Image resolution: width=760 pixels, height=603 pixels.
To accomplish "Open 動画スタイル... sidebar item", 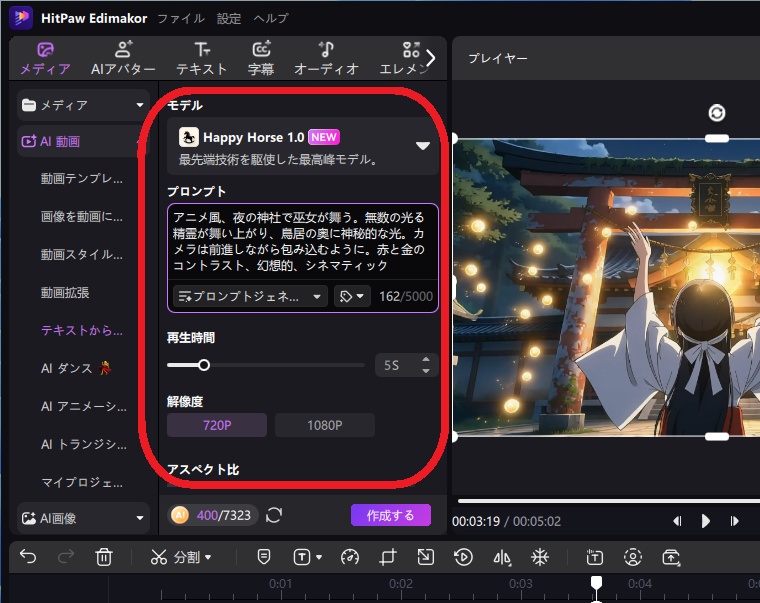I will click(x=81, y=254).
